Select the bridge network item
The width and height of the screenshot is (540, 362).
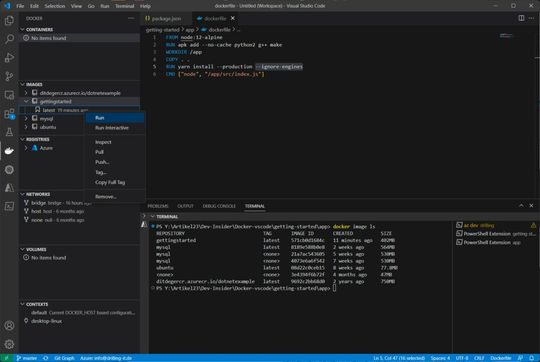click(80, 203)
